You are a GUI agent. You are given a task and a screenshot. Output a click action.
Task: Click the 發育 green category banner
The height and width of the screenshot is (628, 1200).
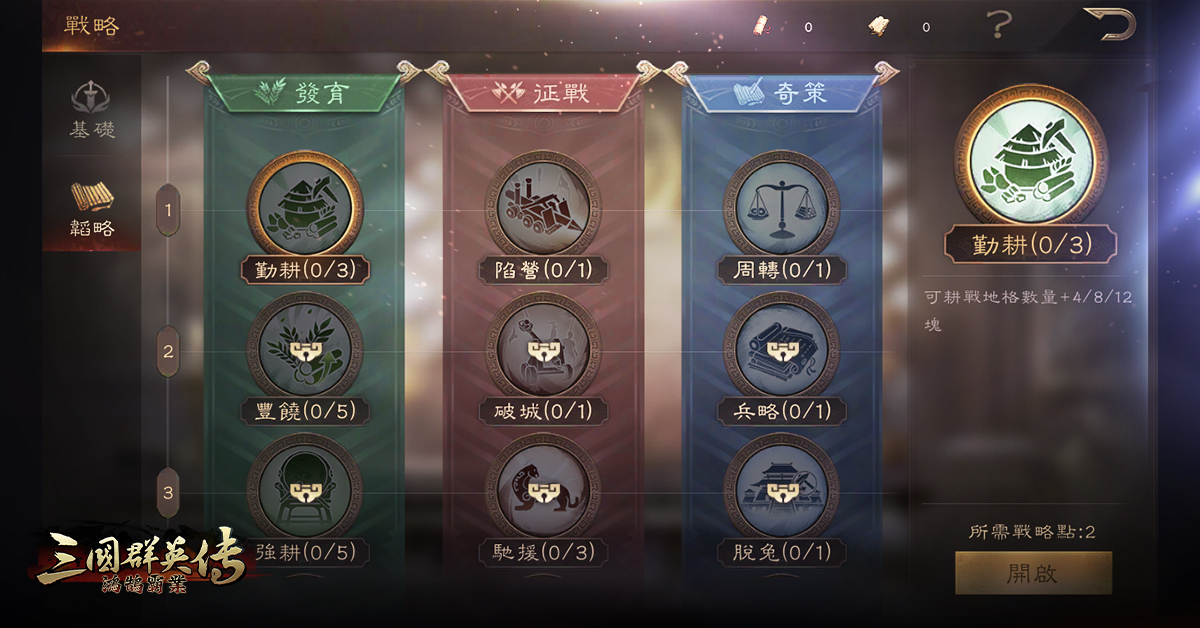(x=305, y=92)
